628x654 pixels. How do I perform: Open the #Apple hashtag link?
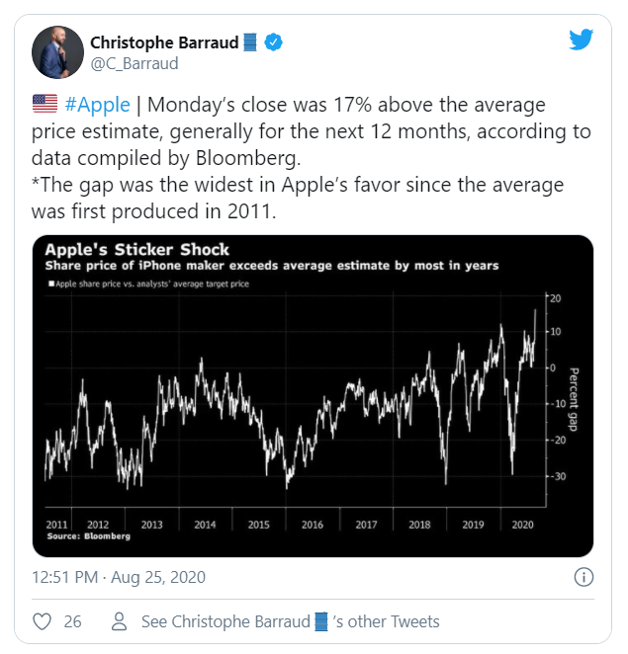[98, 104]
